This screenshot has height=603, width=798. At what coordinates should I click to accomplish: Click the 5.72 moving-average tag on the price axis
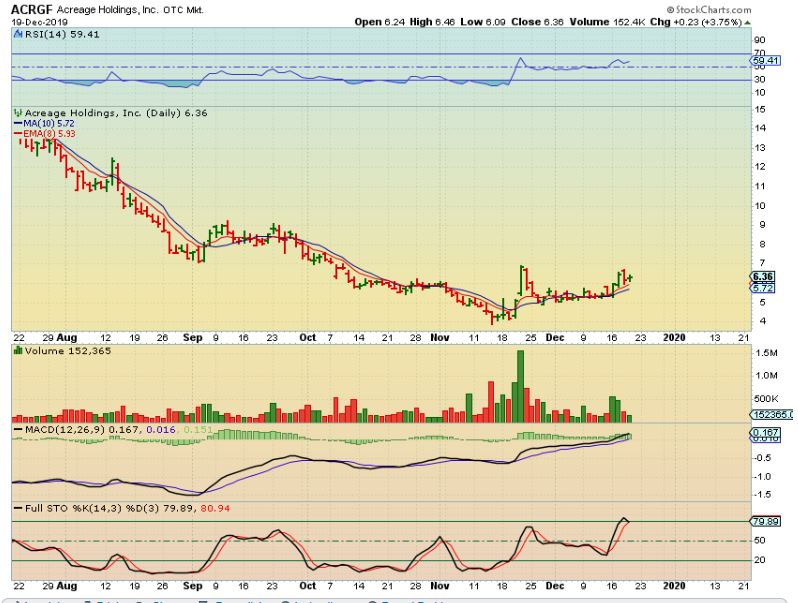pyautogui.click(x=762, y=288)
